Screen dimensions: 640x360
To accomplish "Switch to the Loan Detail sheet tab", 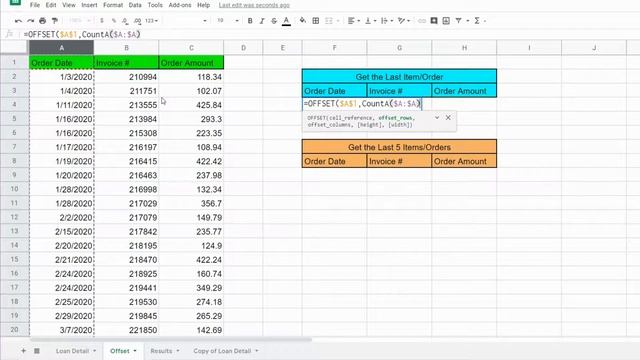I will tap(72, 351).
